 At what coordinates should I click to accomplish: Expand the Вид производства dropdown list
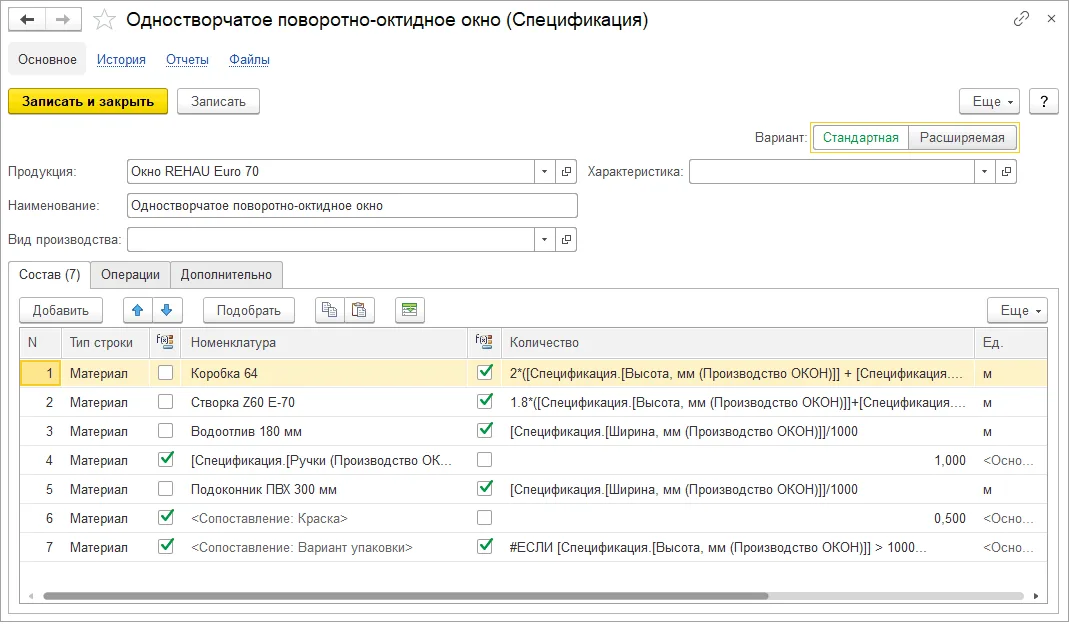click(544, 240)
